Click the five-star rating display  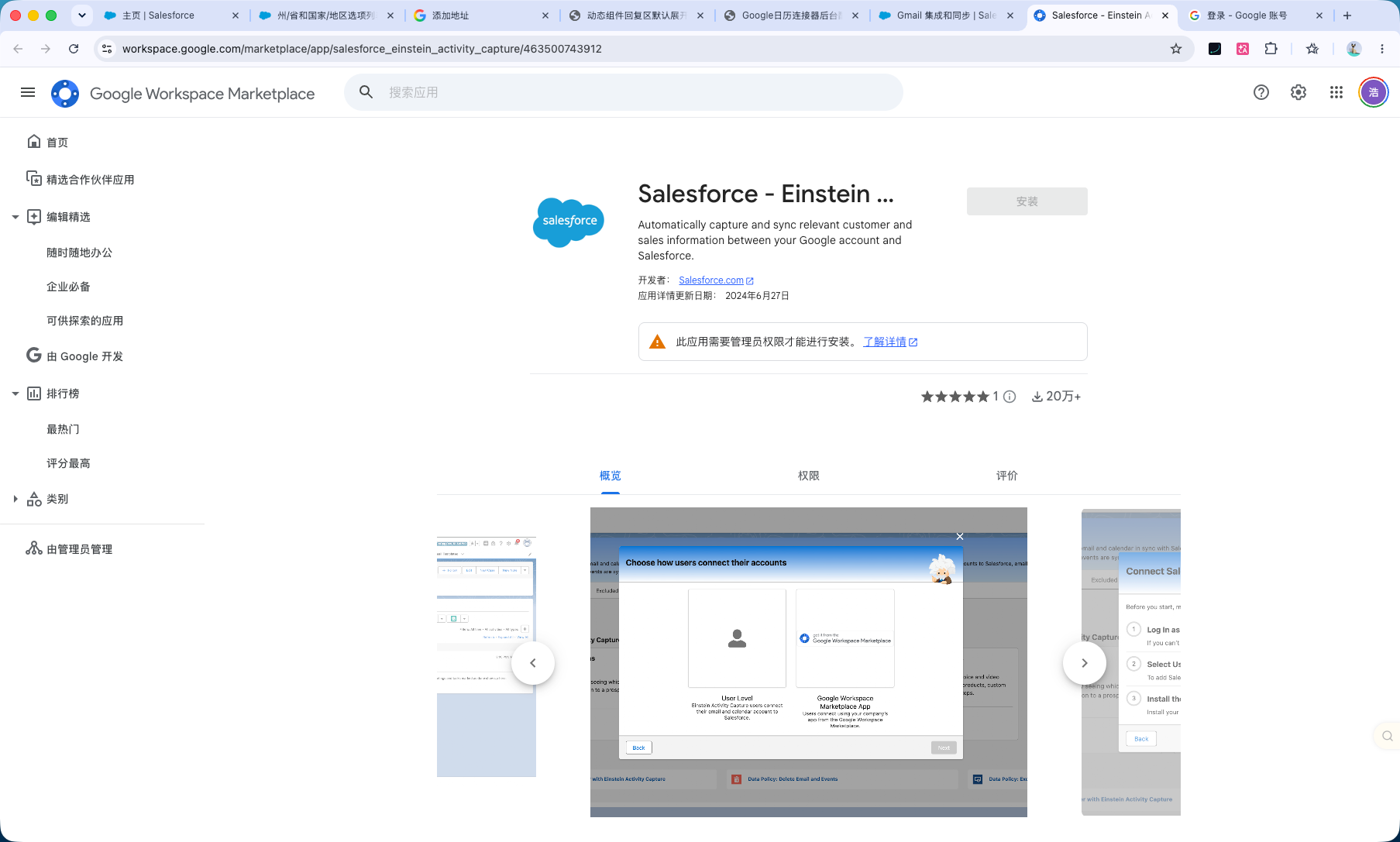click(x=955, y=397)
